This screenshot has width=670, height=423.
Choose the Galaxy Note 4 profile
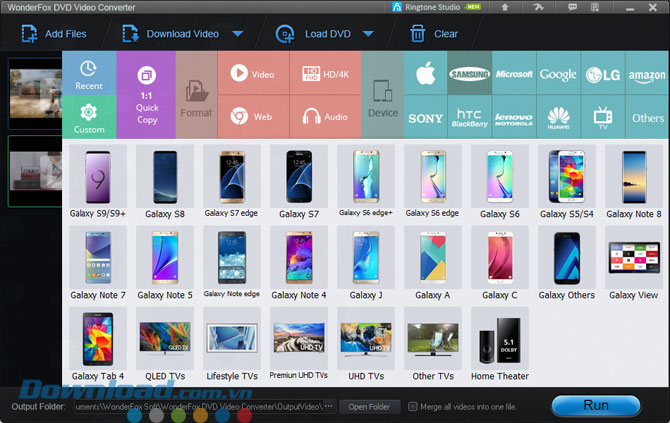coord(299,263)
